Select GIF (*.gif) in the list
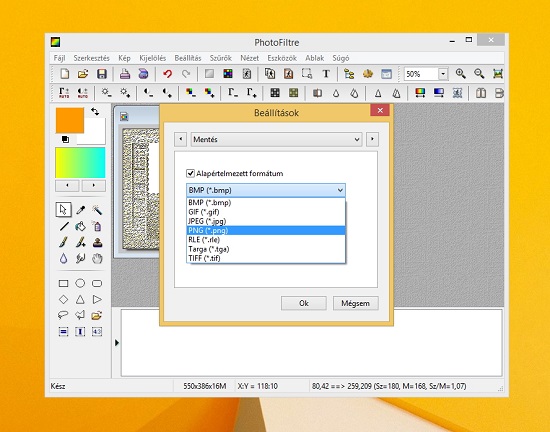Image resolution: width=550 pixels, height=432 pixels. click(266, 212)
